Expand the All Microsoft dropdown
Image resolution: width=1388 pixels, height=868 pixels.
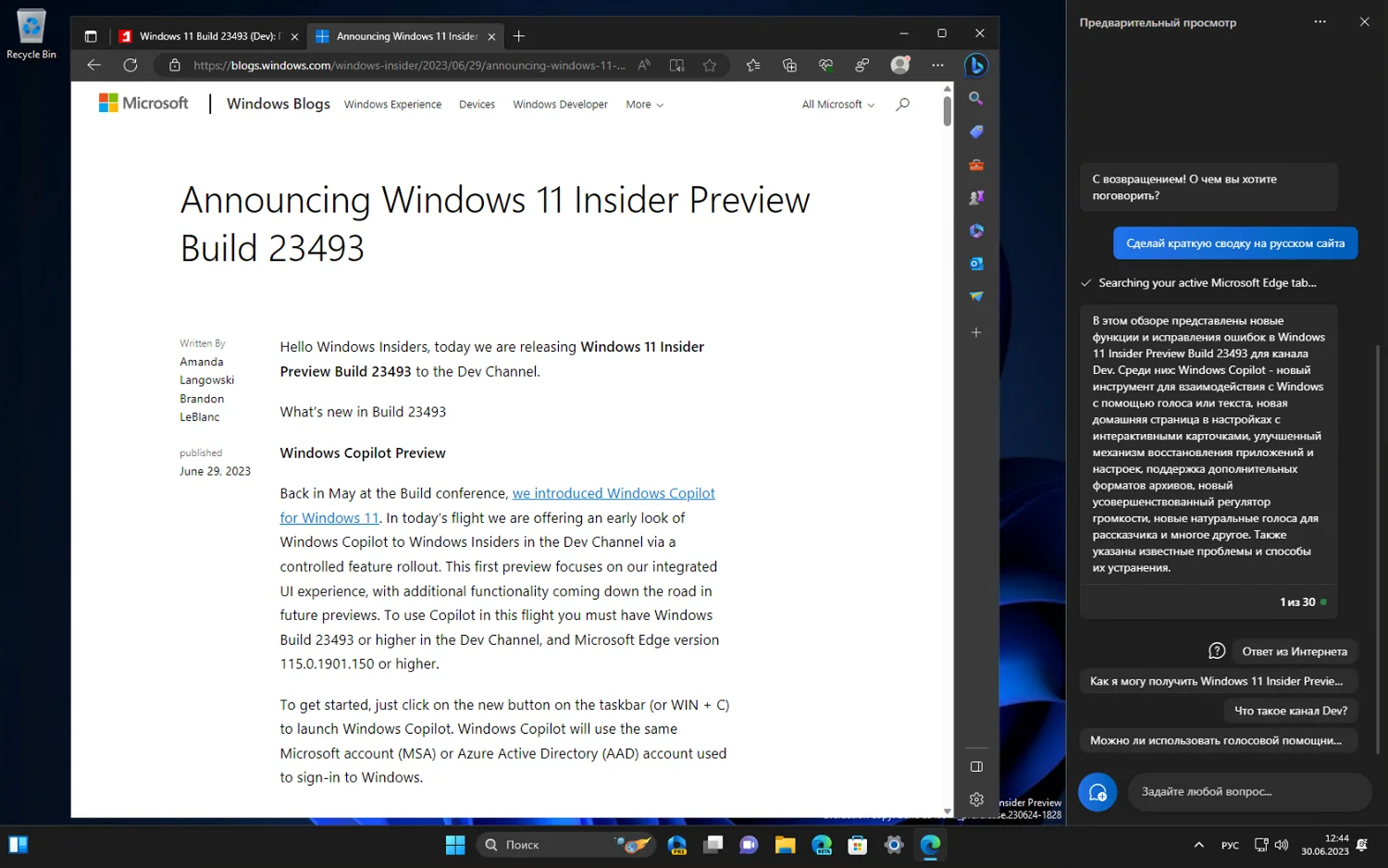click(838, 105)
